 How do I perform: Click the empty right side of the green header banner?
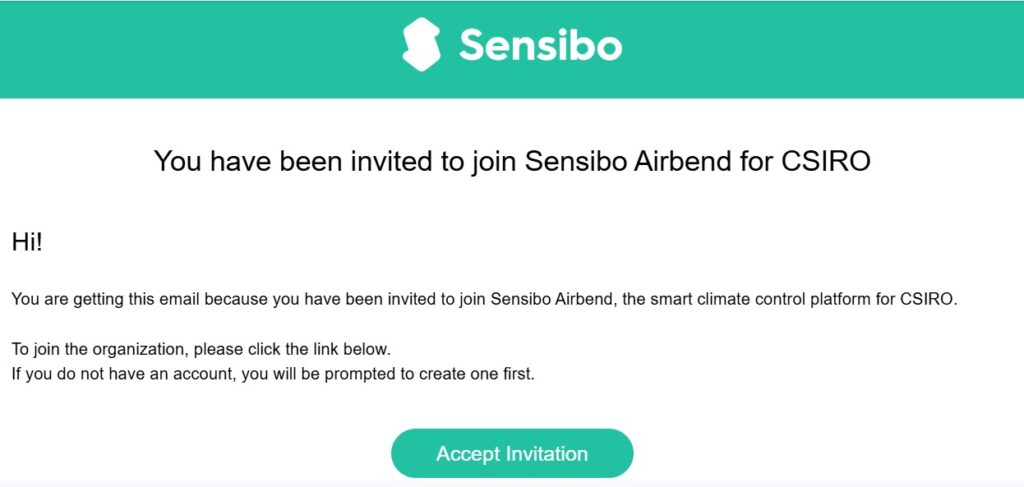pos(823,50)
